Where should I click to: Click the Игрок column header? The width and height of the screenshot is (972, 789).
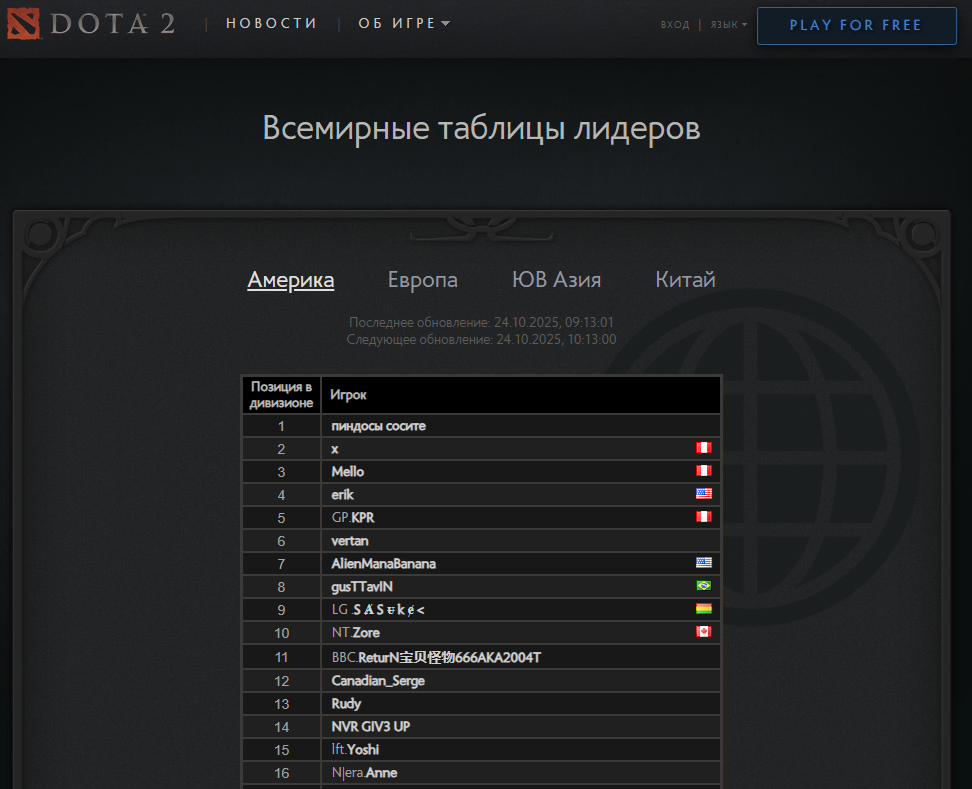[348, 395]
